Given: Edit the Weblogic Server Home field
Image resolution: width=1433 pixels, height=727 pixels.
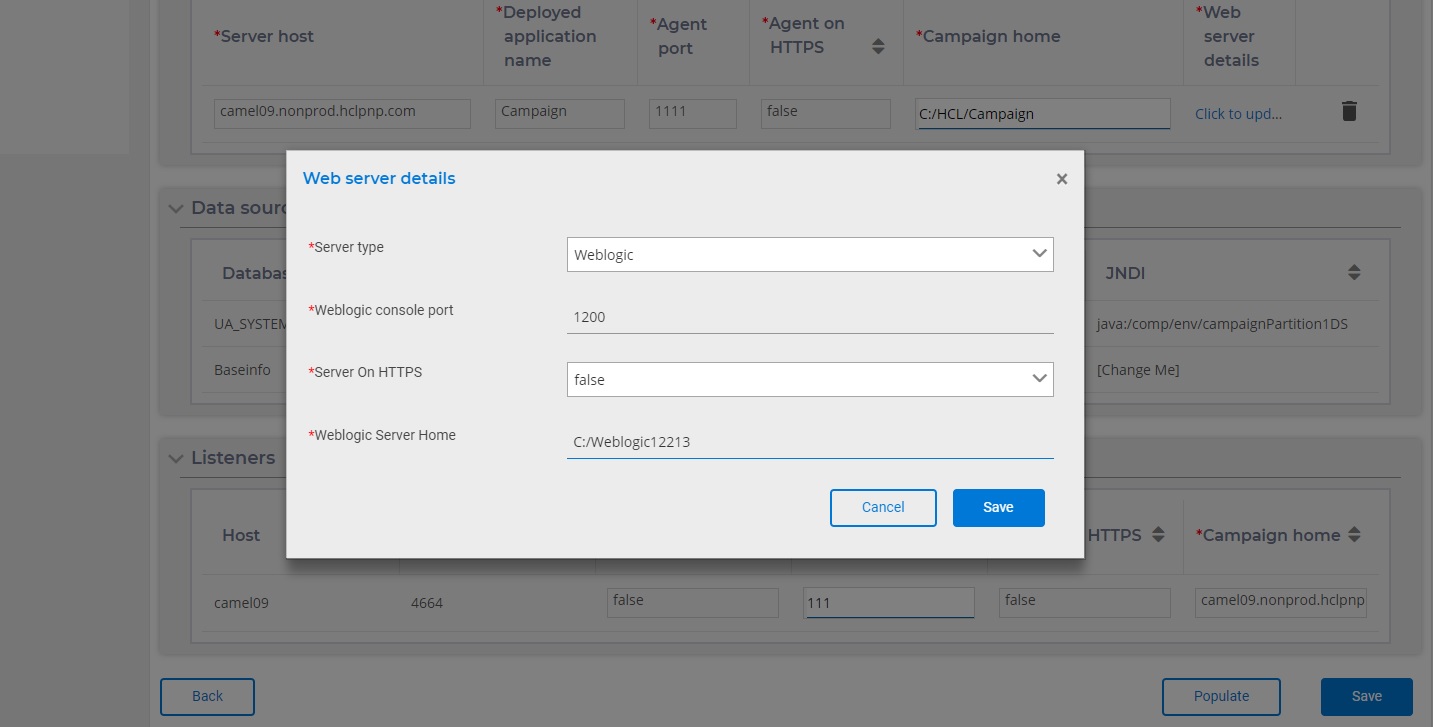Looking at the screenshot, I should 809,442.
